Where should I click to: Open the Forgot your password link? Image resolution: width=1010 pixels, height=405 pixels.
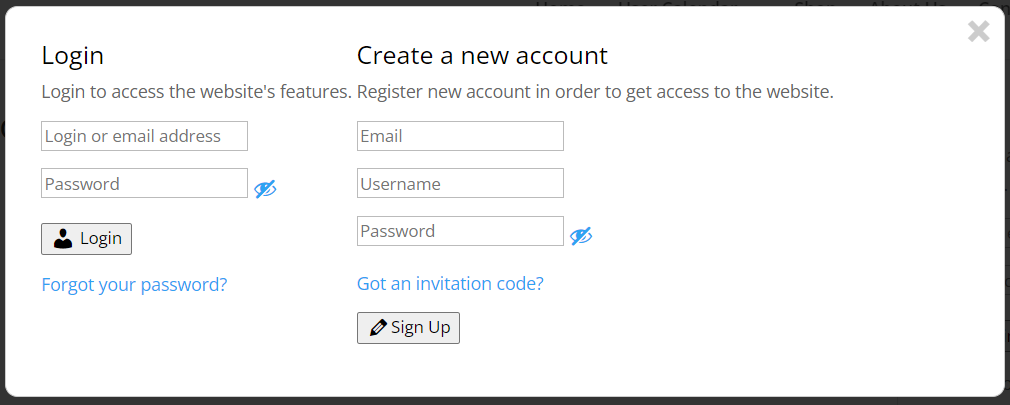pyautogui.click(x=134, y=285)
